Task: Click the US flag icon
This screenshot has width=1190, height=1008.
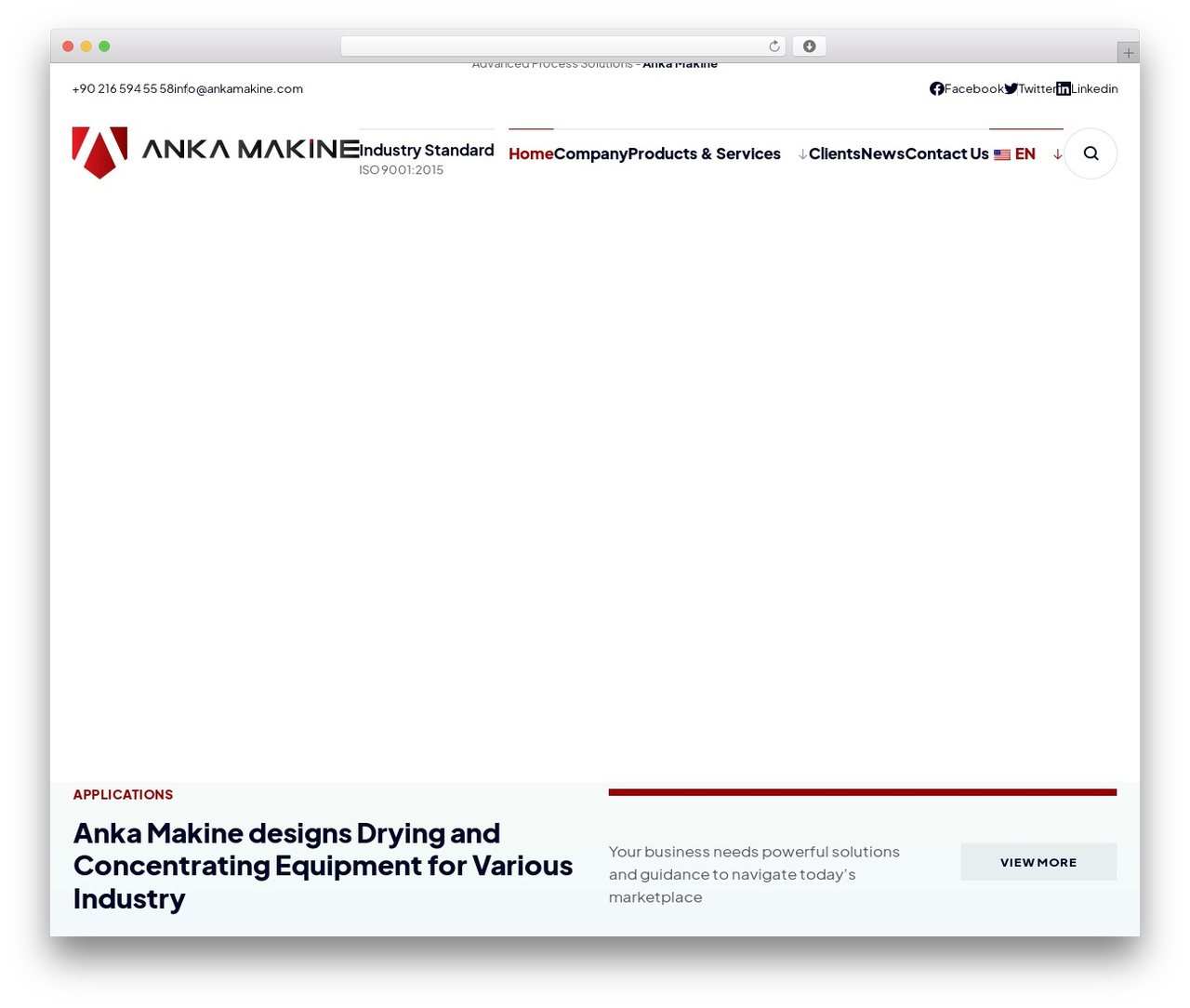Action: point(1002,154)
